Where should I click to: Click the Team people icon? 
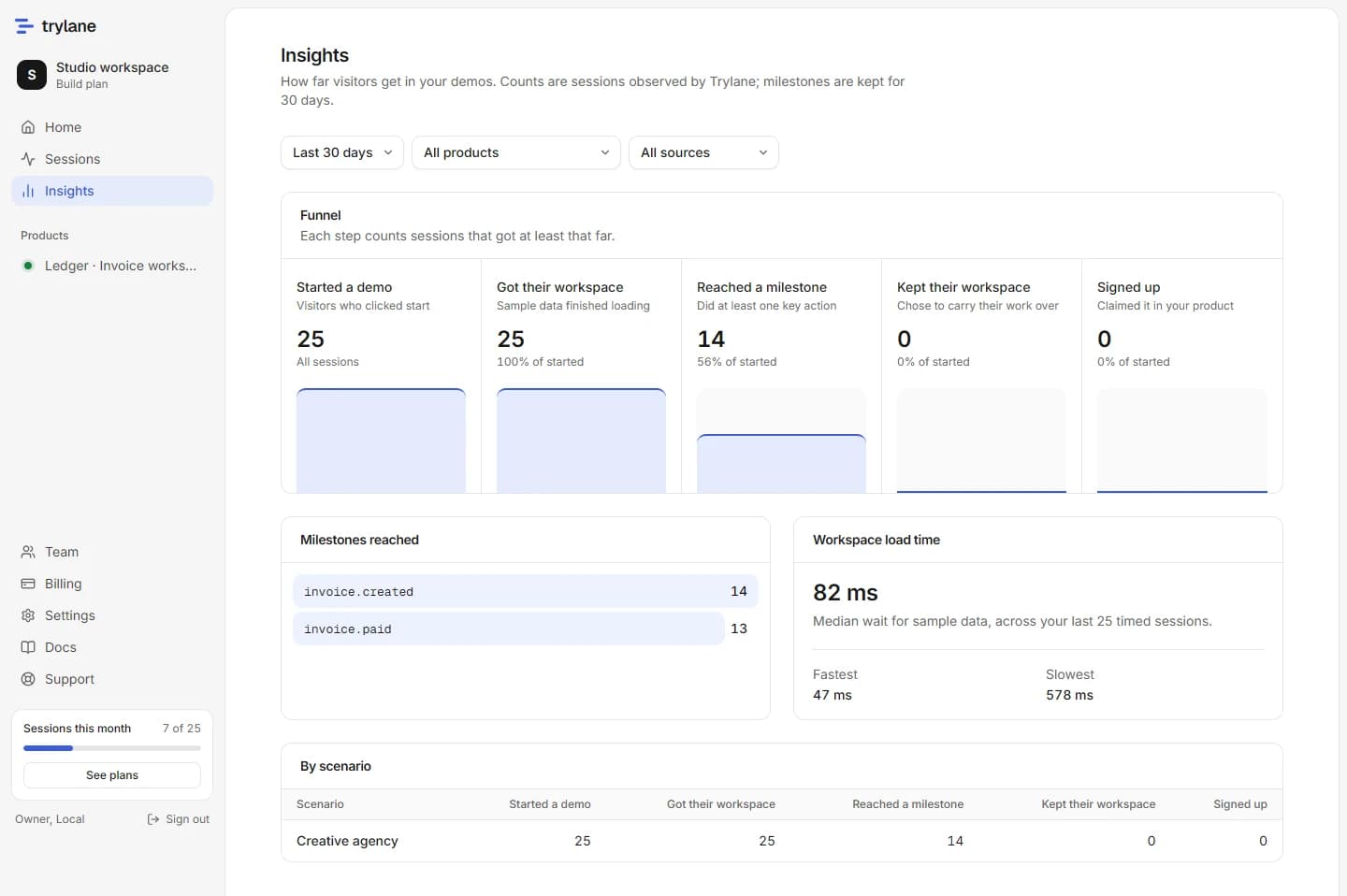pos(28,552)
